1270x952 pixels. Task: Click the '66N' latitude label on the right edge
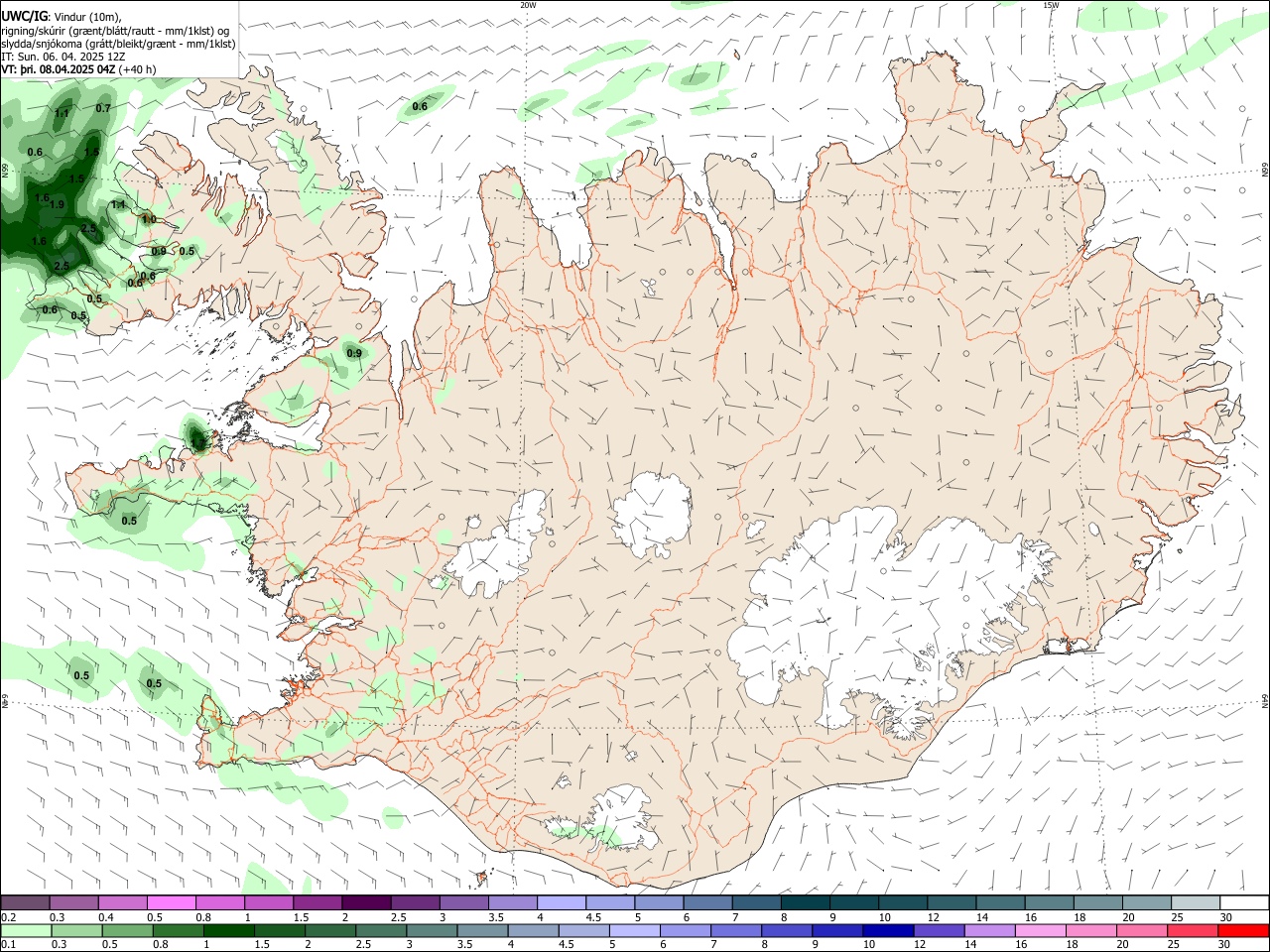coord(1265,171)
